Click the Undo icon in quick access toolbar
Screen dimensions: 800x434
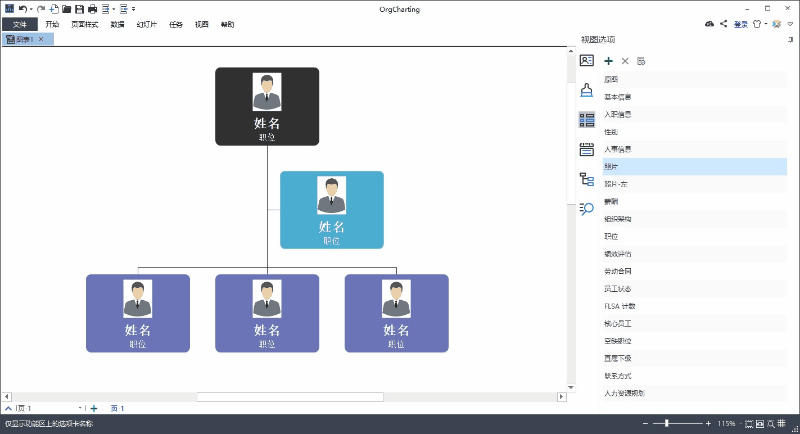coord(23,8)
